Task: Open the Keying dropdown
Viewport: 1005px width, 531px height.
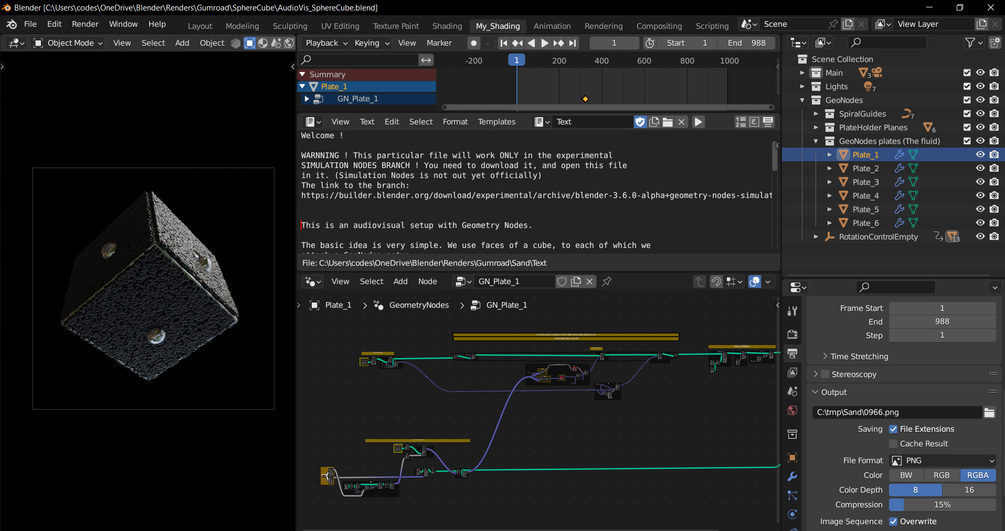Action: (x=371, y=43)
